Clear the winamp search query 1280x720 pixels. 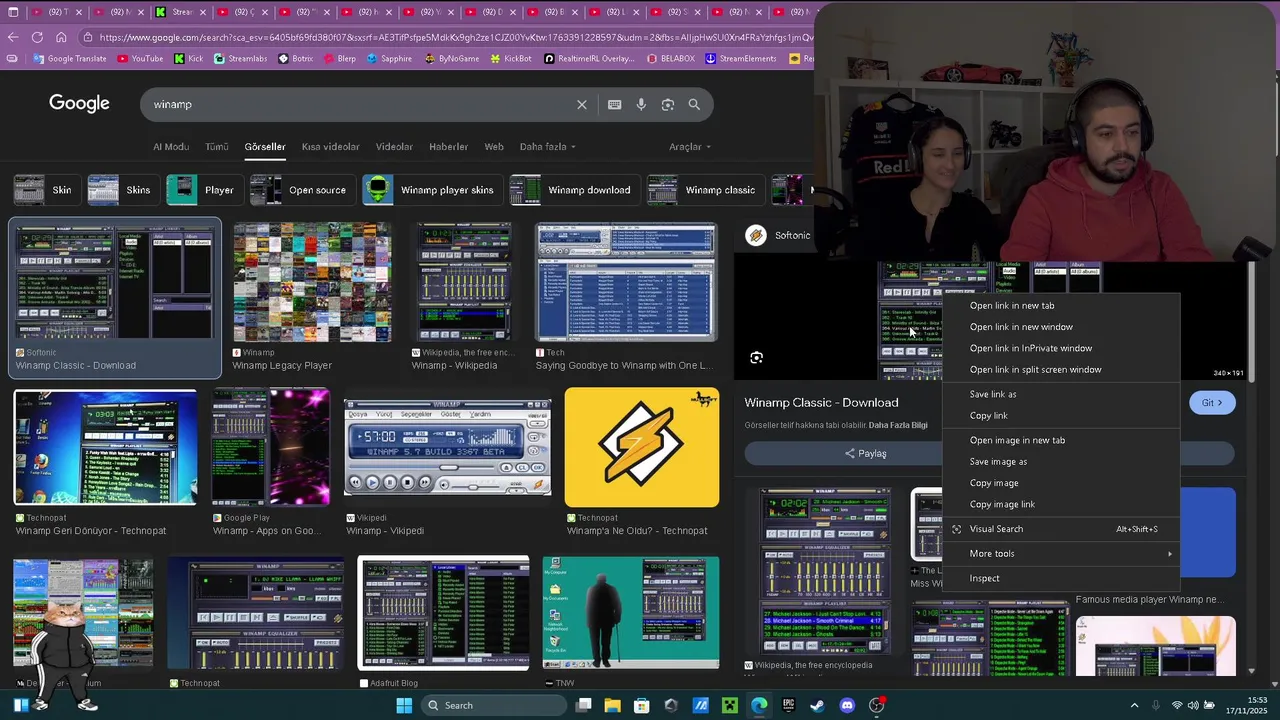(582, 104)
